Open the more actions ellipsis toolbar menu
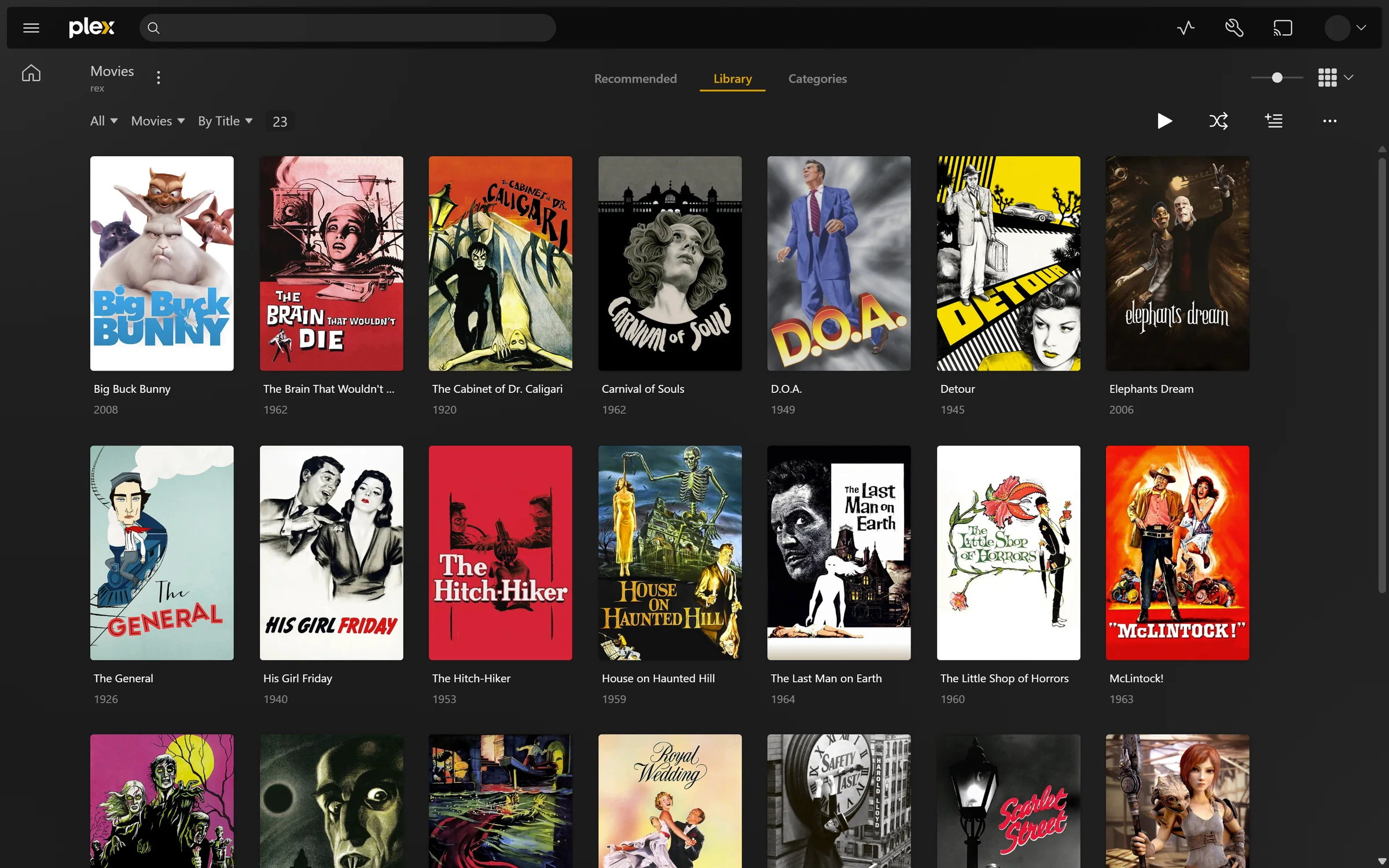 pyautogui.click(x=1329, y=121)
